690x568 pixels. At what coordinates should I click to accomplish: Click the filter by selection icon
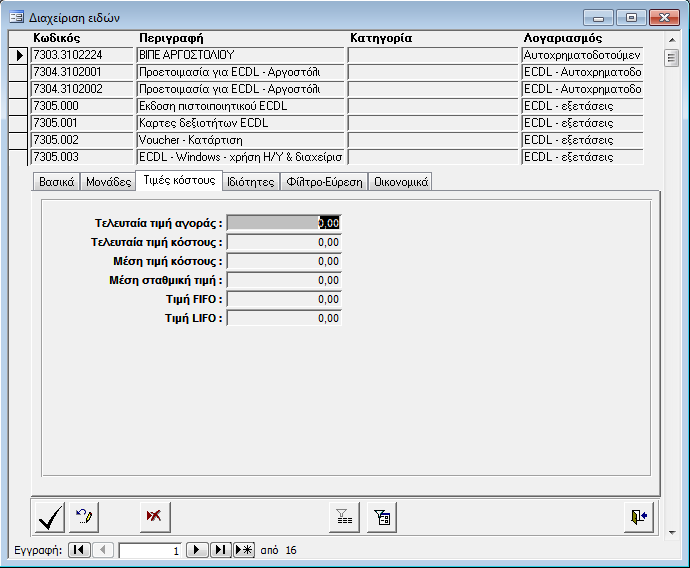(x=345, y=517)
